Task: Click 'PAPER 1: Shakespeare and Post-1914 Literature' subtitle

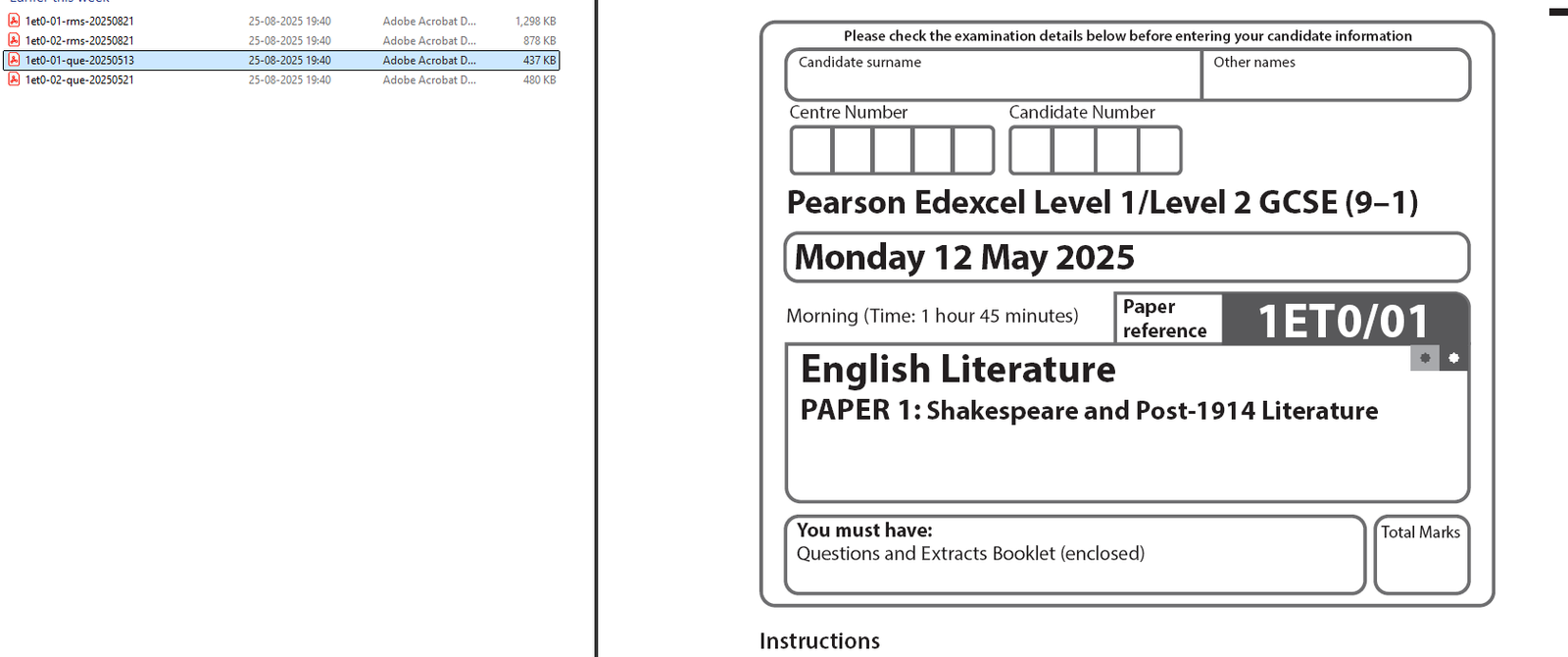Action: pyautogui.click(x=1089, y=411)
